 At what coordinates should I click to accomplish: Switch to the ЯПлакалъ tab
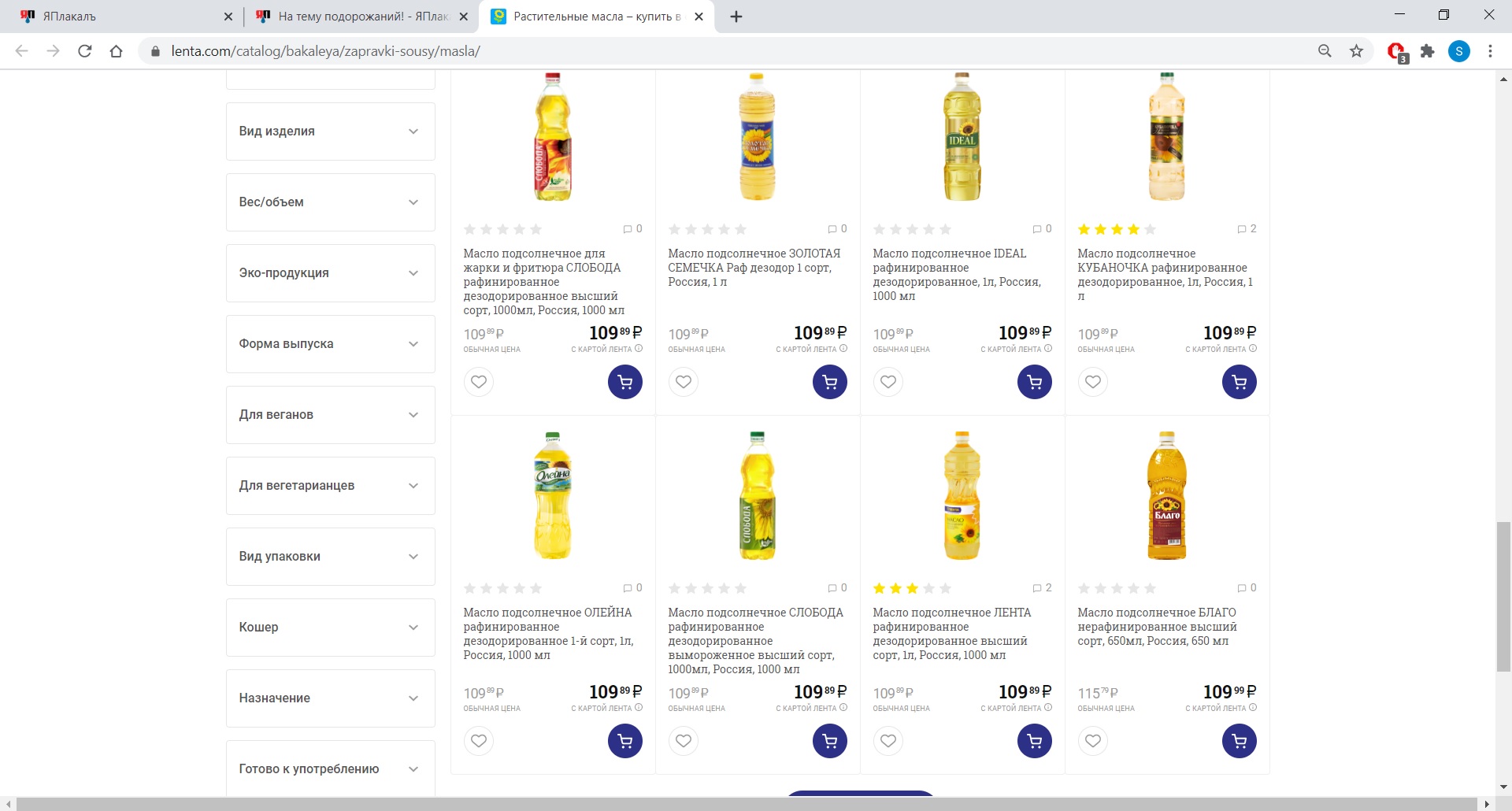coord(124,17)
